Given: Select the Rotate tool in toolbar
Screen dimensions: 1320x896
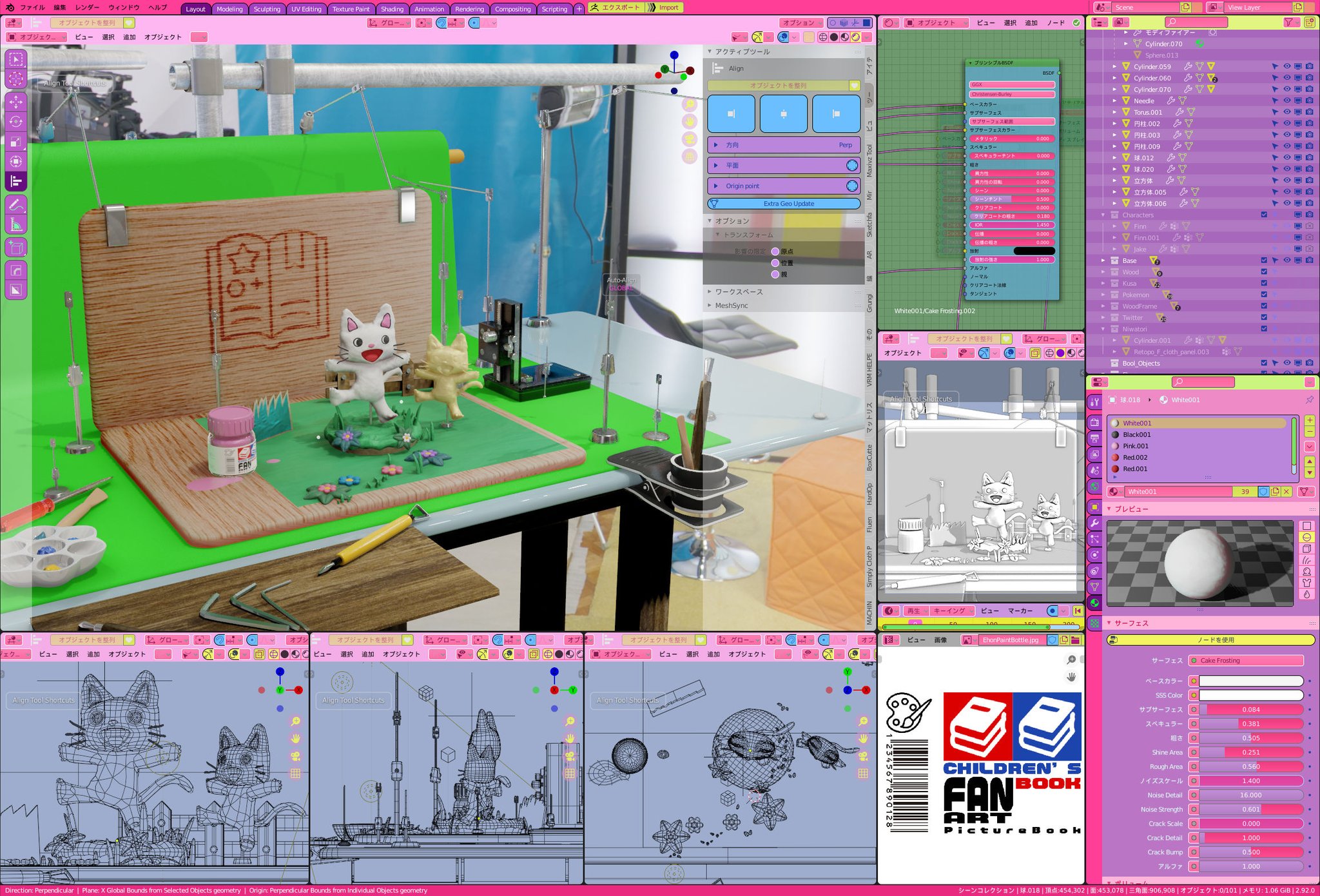Looking at the screenshot, I should coord(15,122).
